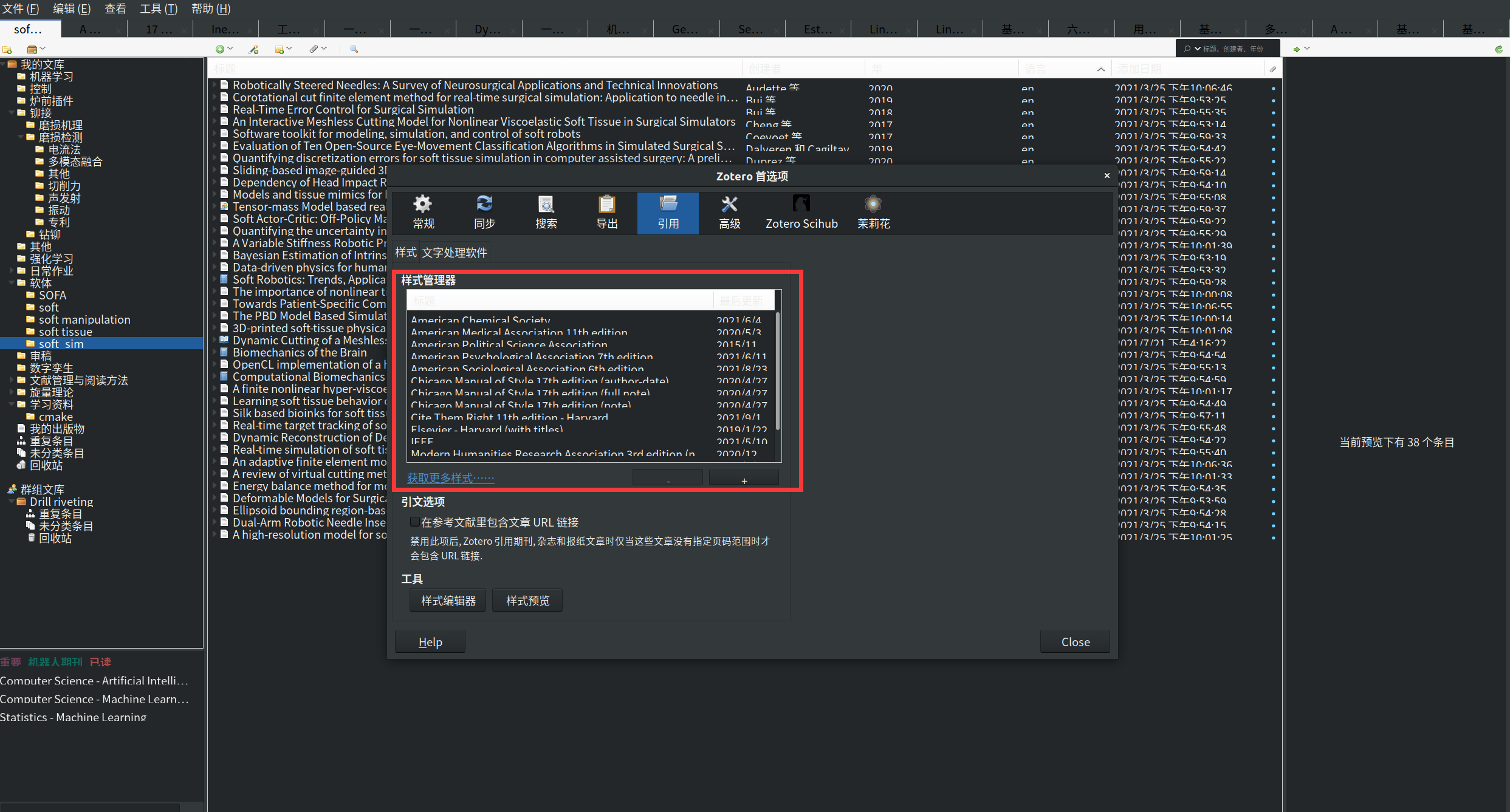Open the Zotero Scihub preferences pane

(x=801, y=213)
